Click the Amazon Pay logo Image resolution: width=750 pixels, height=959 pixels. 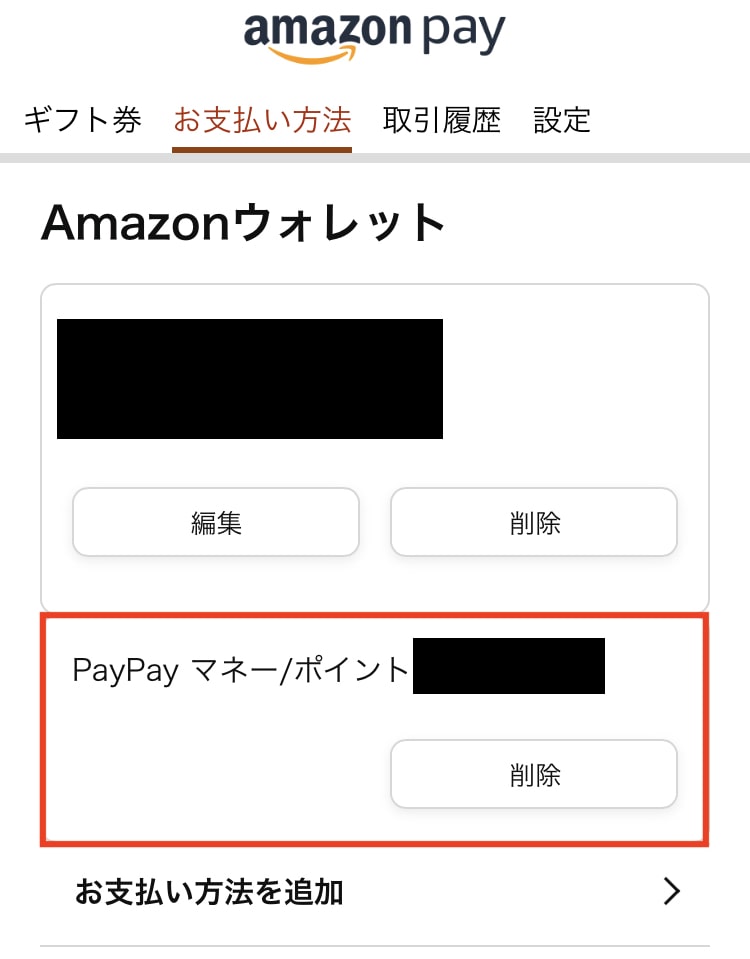coord(374,35)
